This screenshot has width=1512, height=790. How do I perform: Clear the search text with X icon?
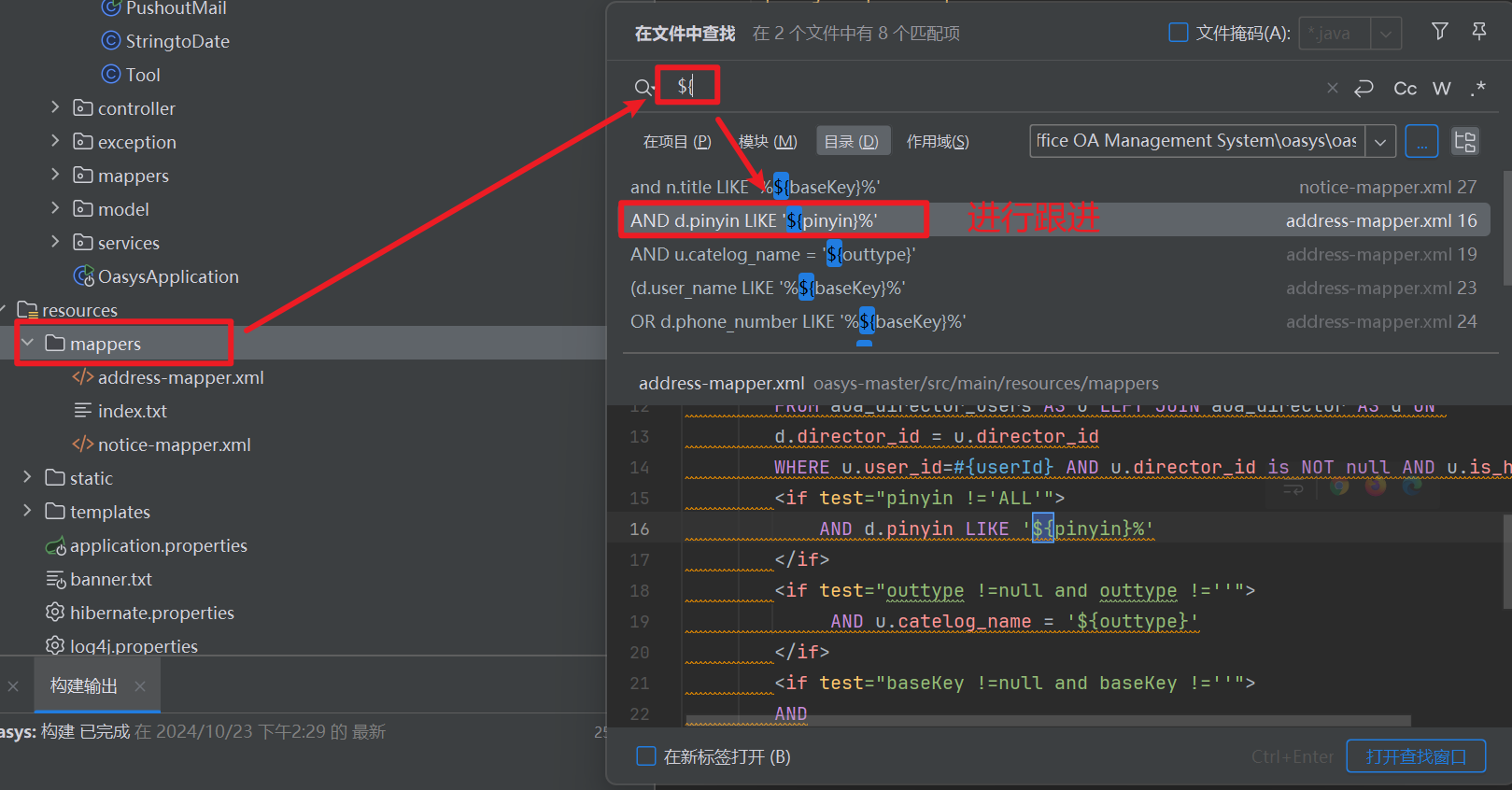[1333, 88]
